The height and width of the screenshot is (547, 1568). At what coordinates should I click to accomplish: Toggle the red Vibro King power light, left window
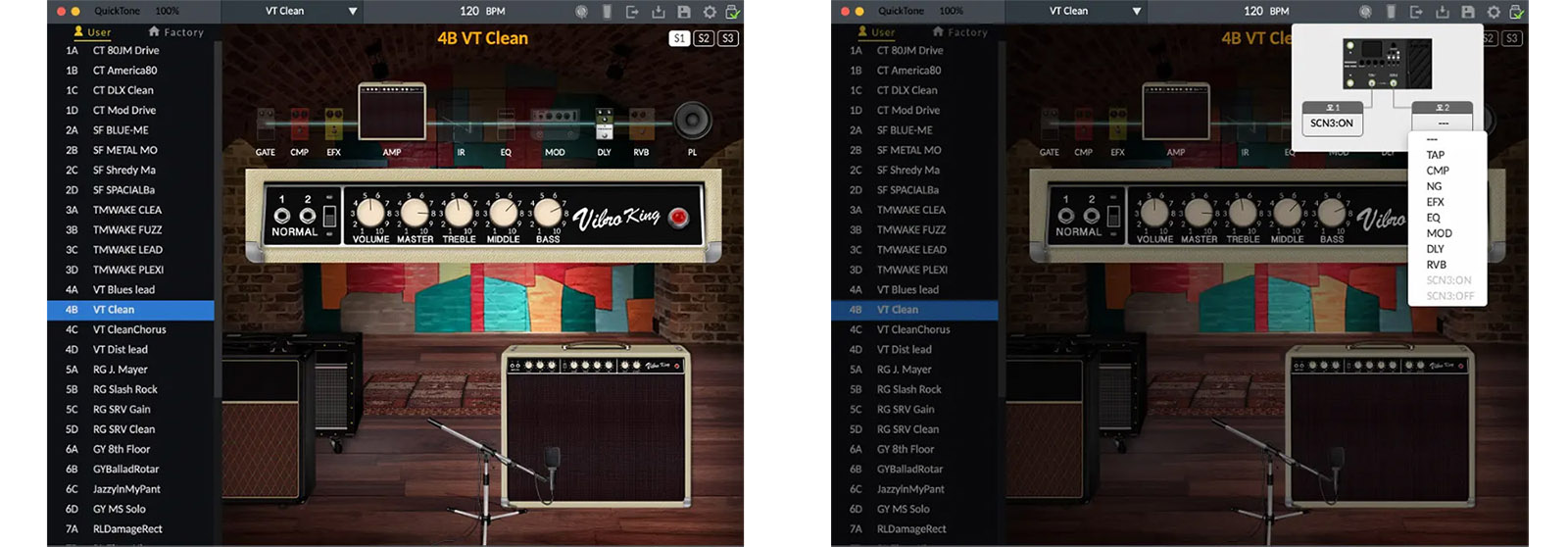click(x=677, y=217)
